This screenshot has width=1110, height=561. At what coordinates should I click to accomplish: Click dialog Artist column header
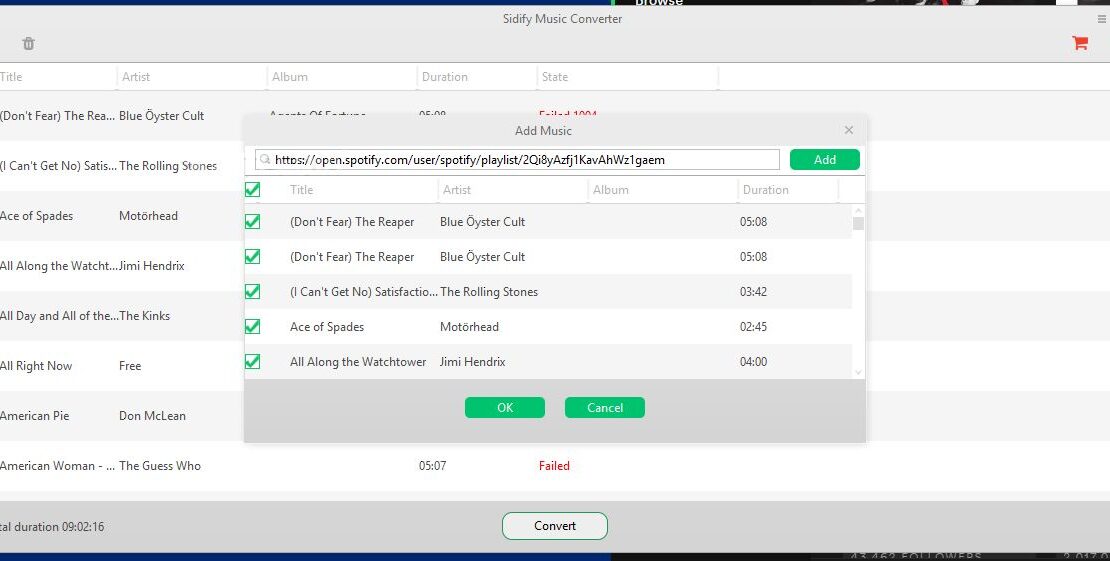(457, 189)
